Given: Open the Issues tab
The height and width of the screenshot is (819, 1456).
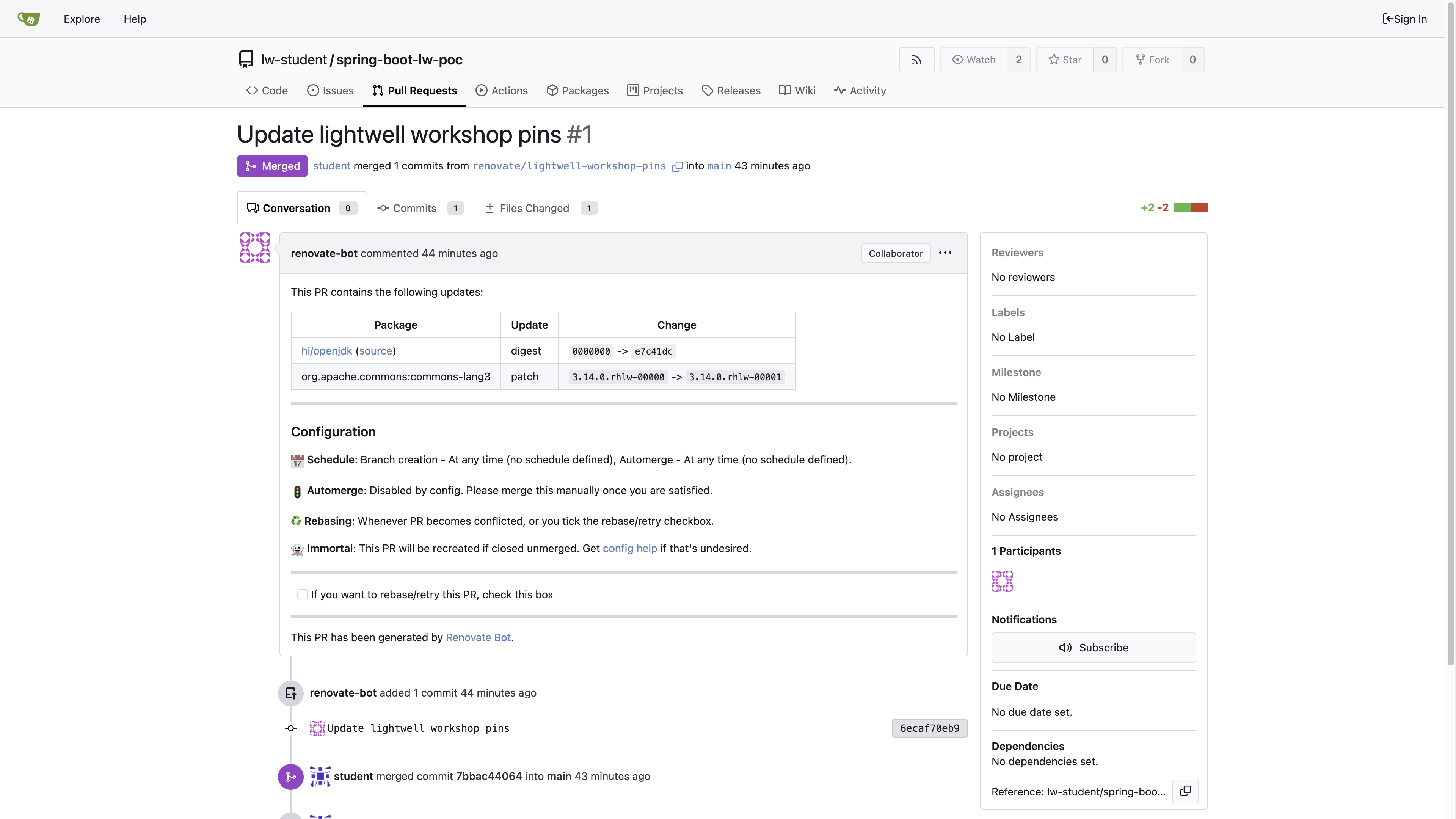Looking at the screenshot, I should (x=330, y=91).
